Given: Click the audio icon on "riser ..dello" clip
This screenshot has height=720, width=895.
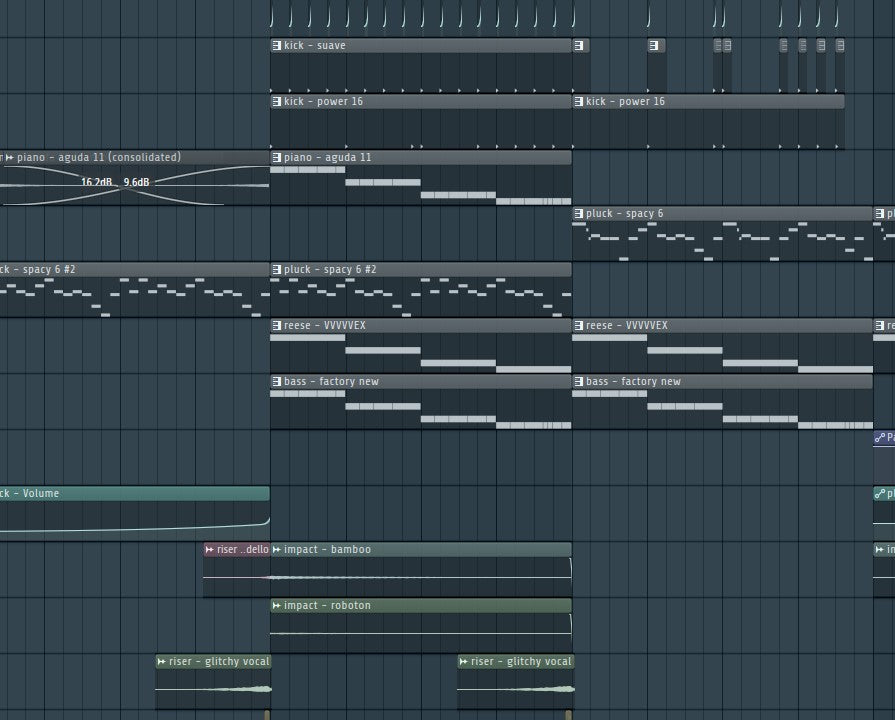Looking at the screenshot, I should coord(210,550).
